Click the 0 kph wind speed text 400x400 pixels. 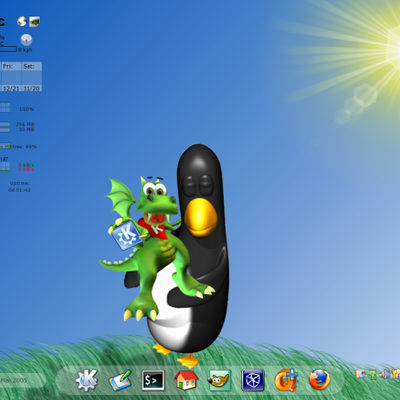pyautogui.click(x=25, y=50)
